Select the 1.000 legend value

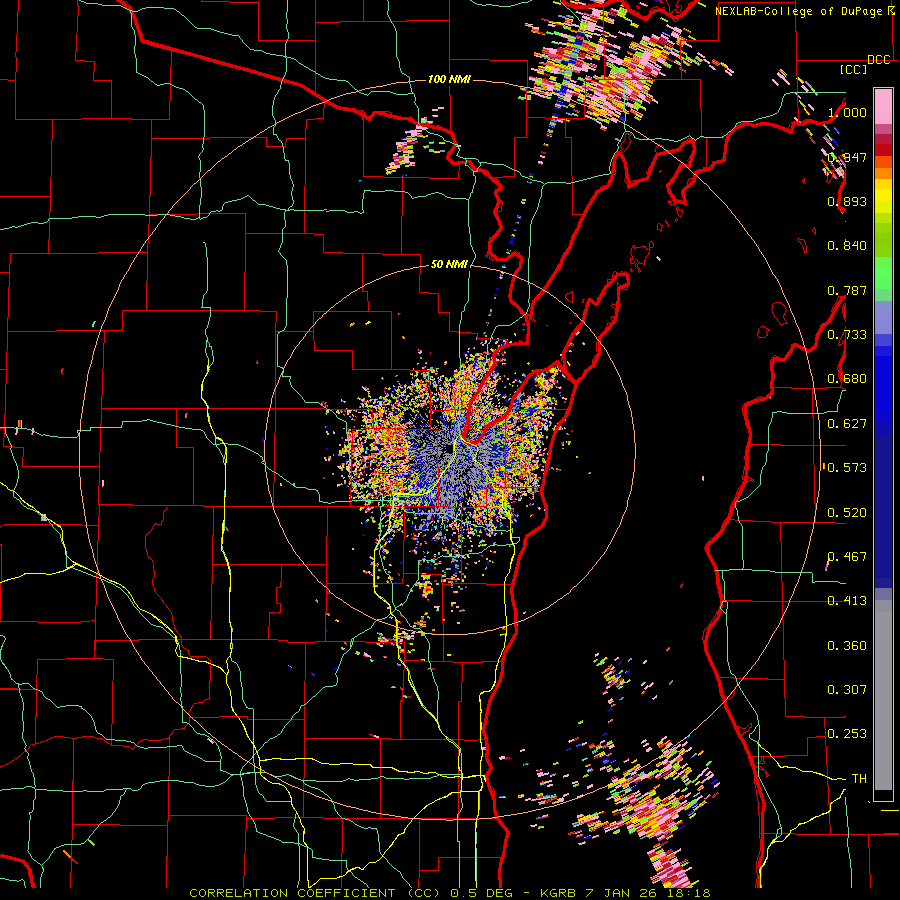pos(847,112)
